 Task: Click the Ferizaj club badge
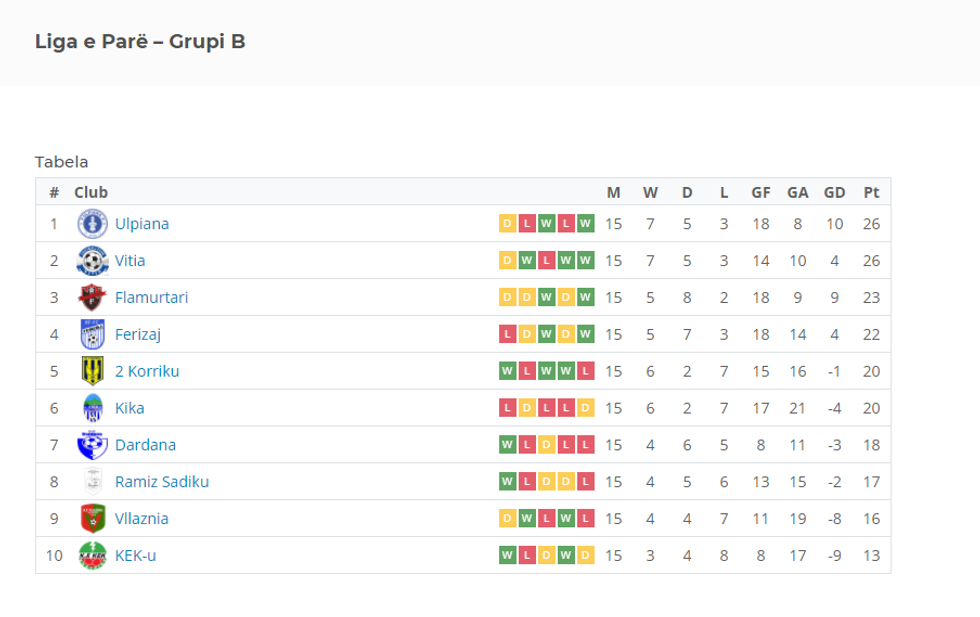(92, 335)
